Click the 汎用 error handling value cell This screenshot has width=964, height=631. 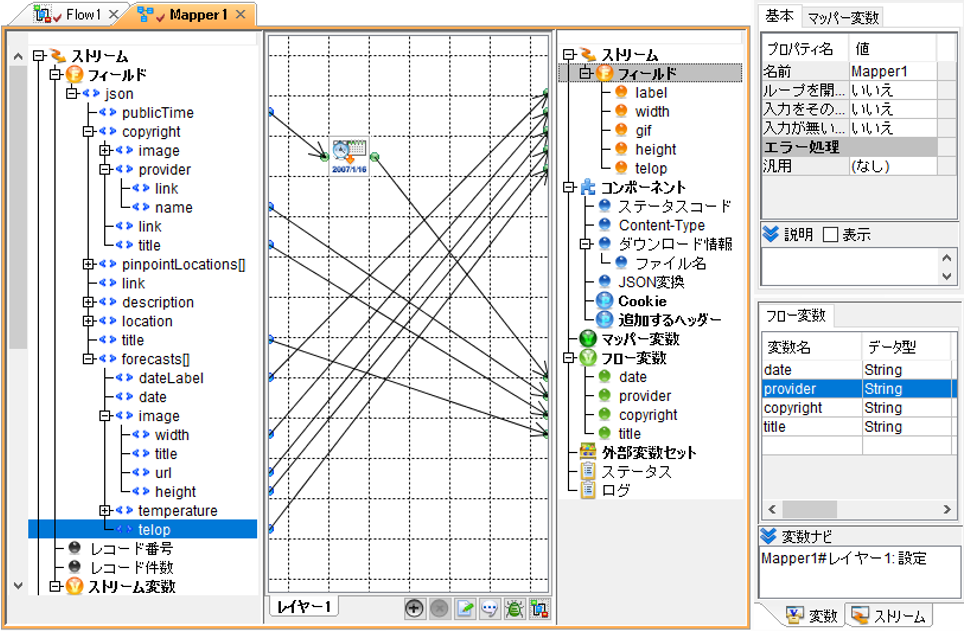pos(893,166)
